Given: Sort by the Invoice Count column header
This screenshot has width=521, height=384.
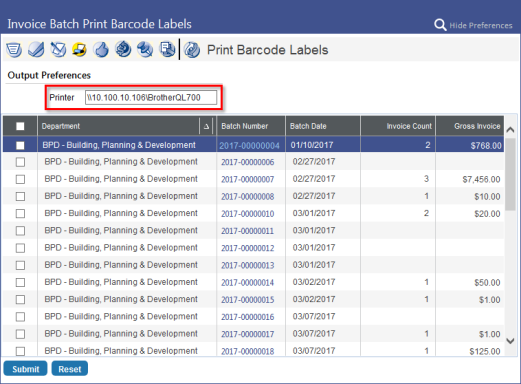Looking at the screenshot, I should click(x=409, y=126).
